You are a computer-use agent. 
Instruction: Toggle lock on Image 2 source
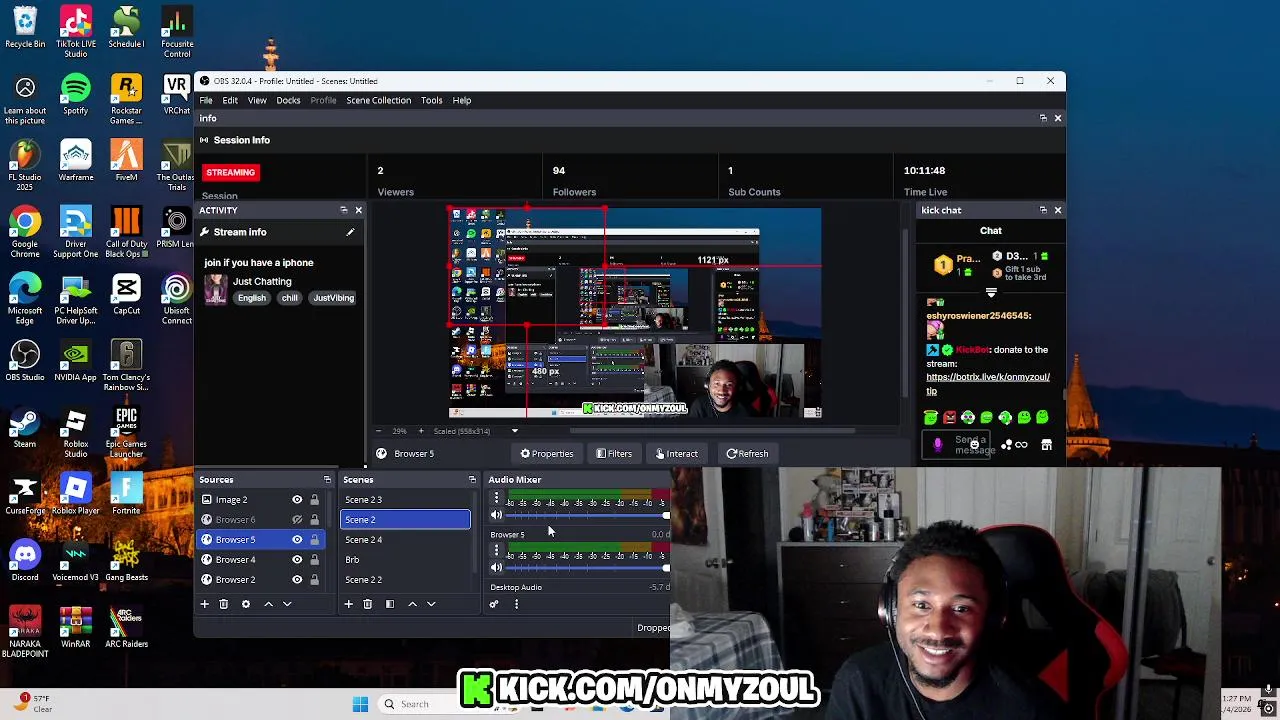(x=314, y=500)
